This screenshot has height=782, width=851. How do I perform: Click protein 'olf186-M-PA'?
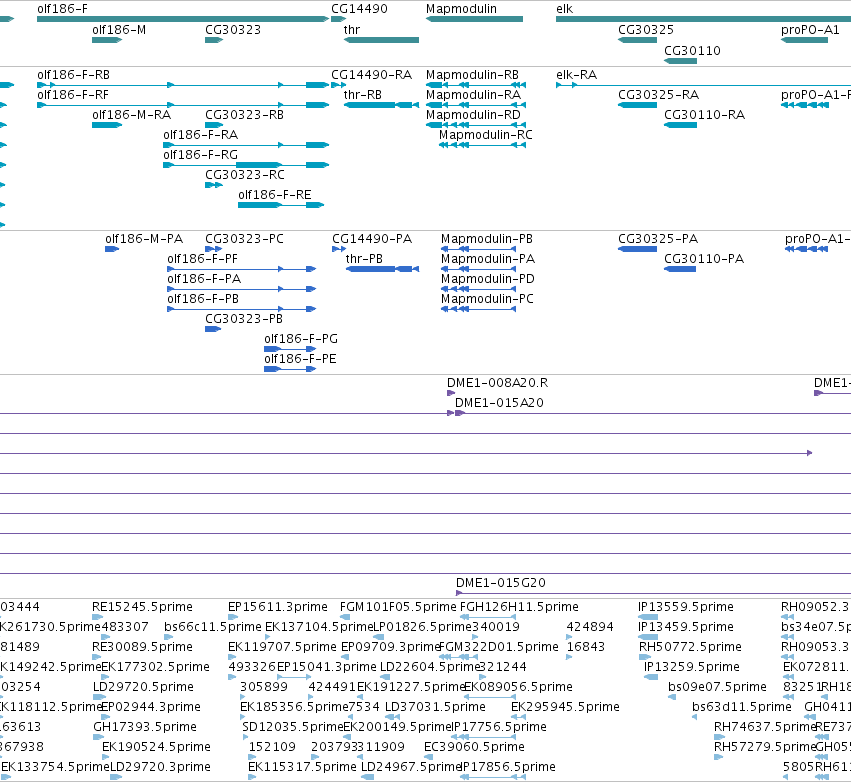(144, 239)
